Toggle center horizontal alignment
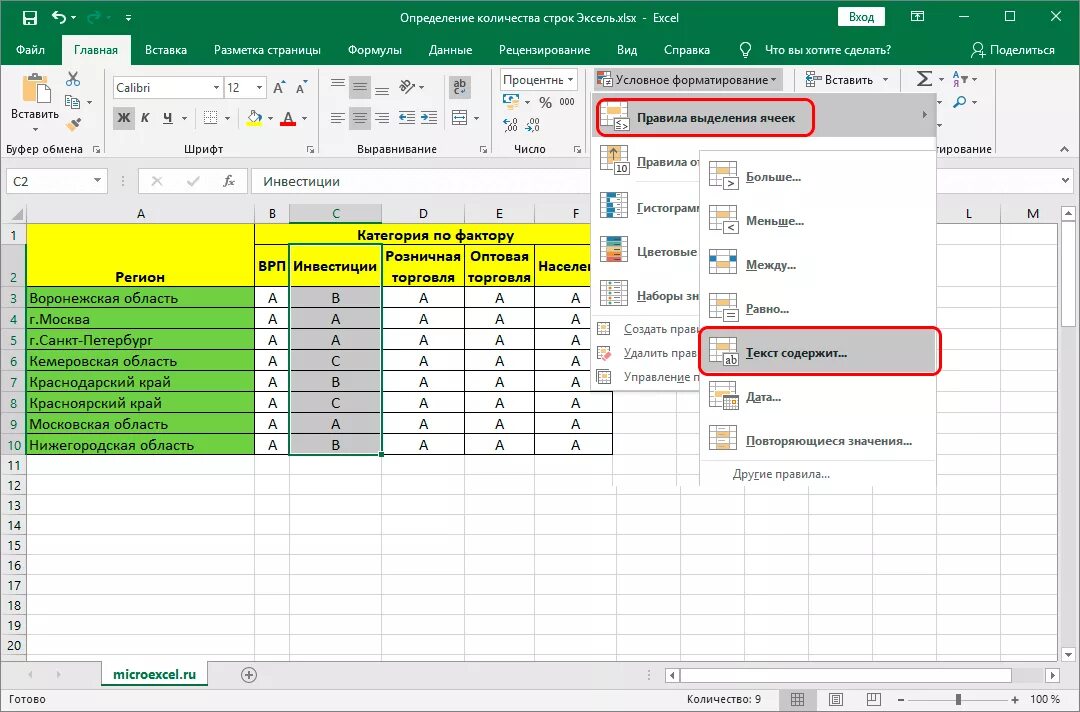Viewport: 1080px width, 712px height. [x=359, y=118]
